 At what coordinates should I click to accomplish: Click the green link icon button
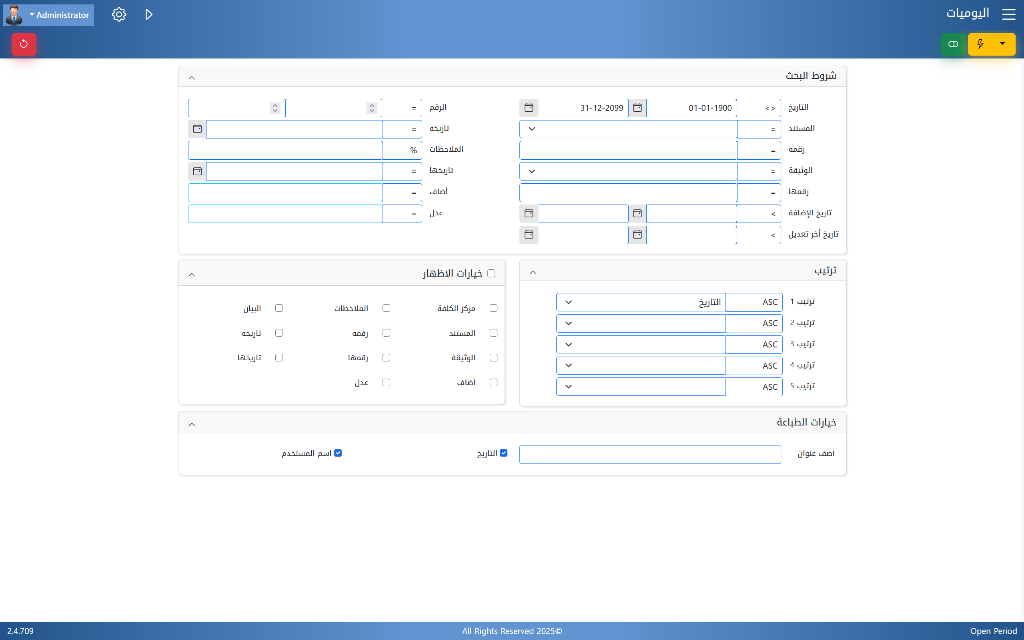point(953,44)
